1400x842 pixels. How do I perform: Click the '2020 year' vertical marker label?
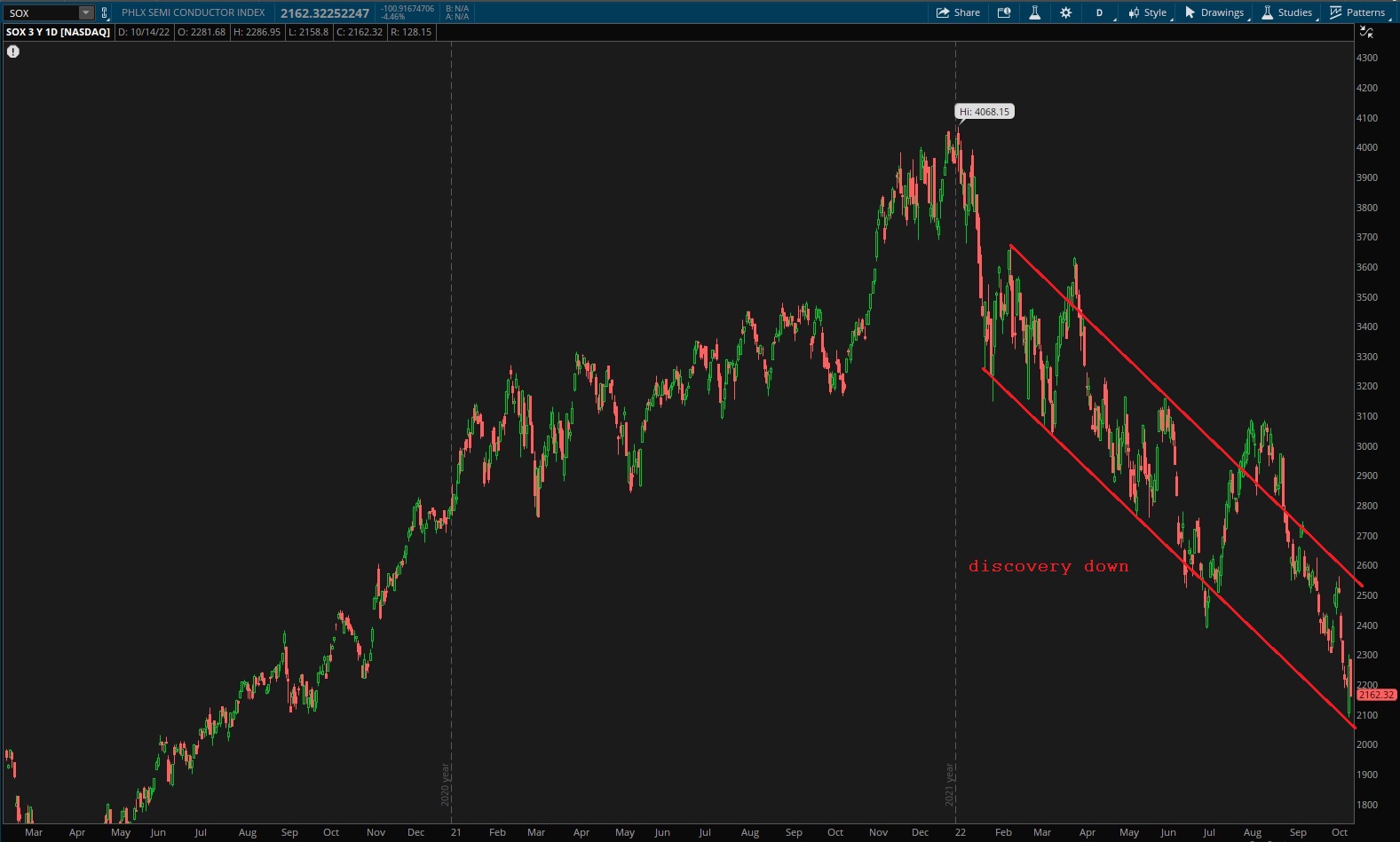pos(445,784)
